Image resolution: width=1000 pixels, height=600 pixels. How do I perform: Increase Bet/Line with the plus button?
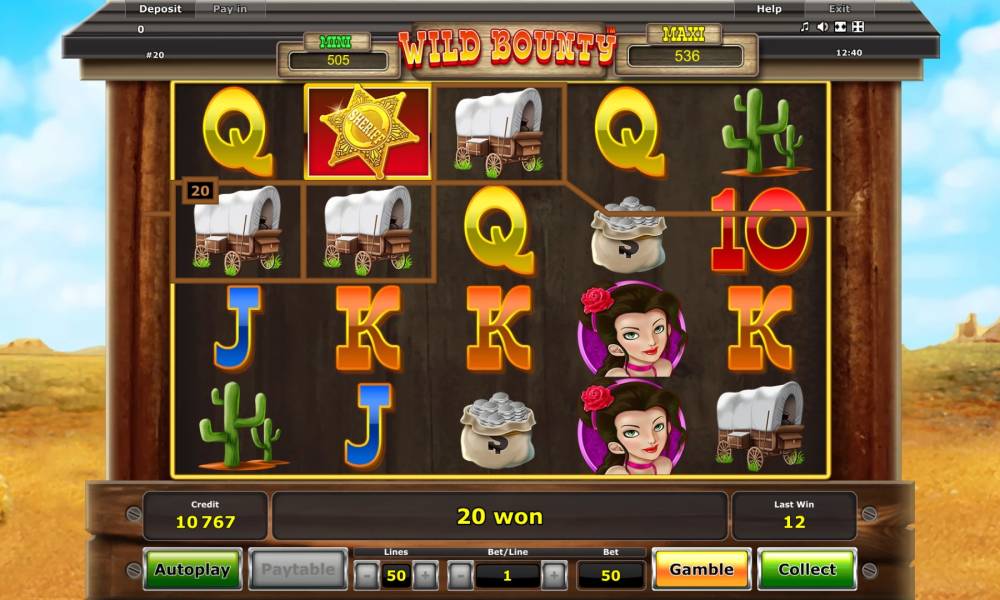[554, 575]
